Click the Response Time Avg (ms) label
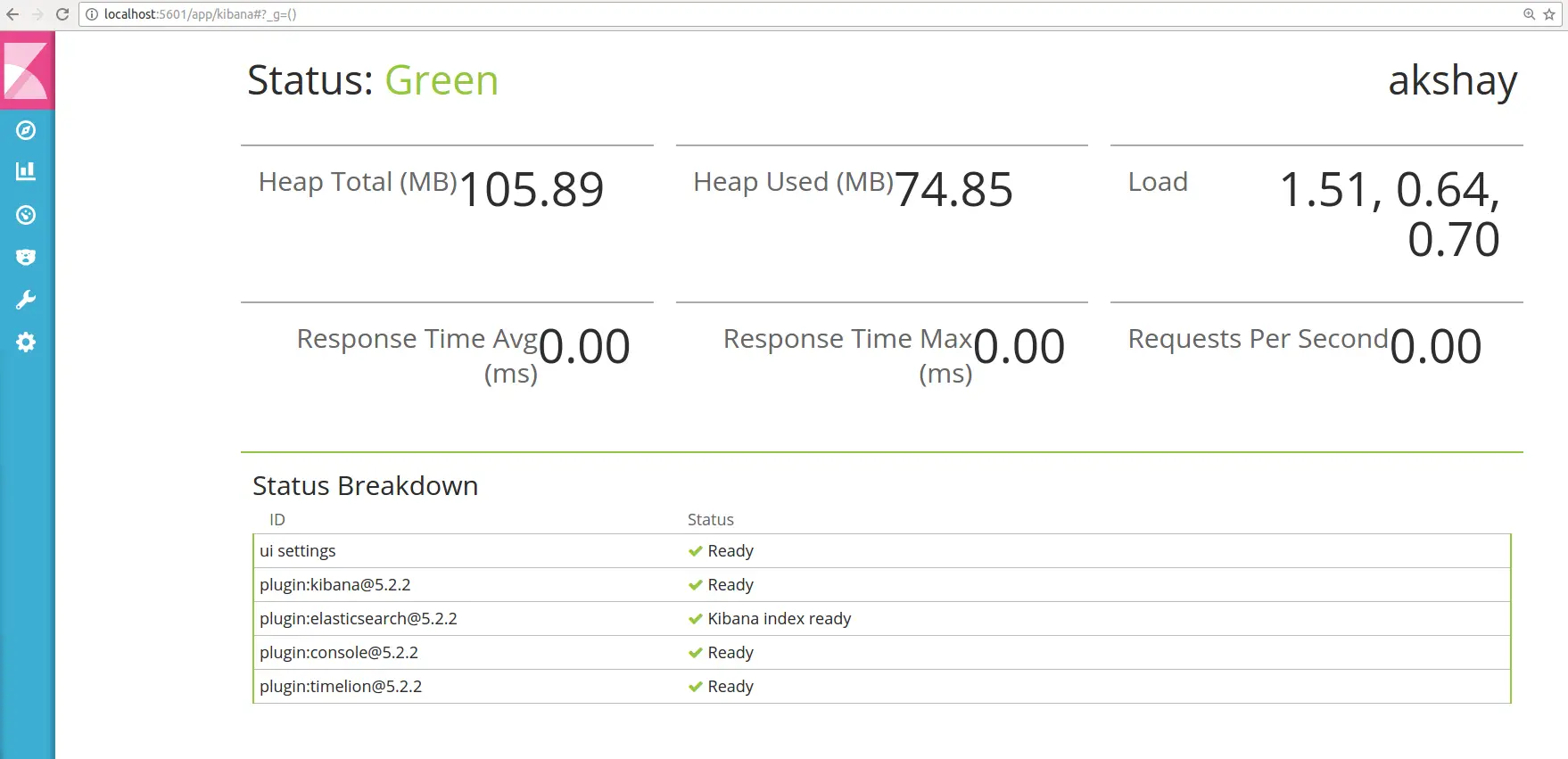Image resolution: width=1568 pixels, height=759 pixels. 417,356
